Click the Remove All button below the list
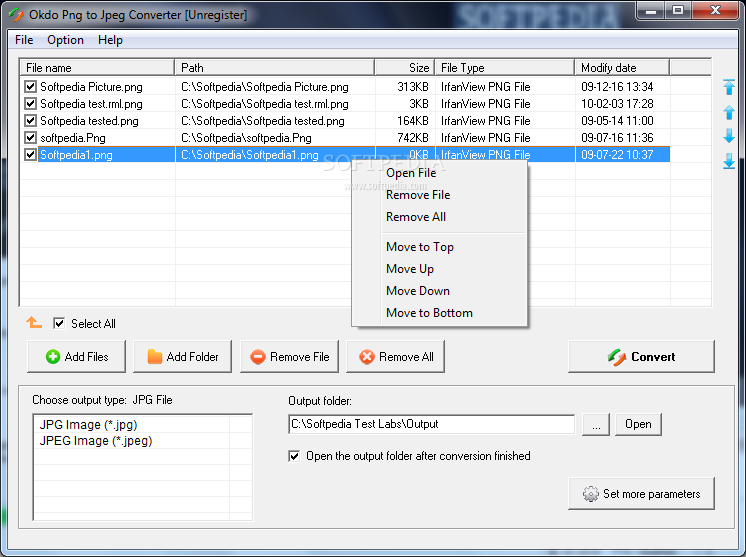746x557 pixels. pyautogui.click(x=395, y=356)
